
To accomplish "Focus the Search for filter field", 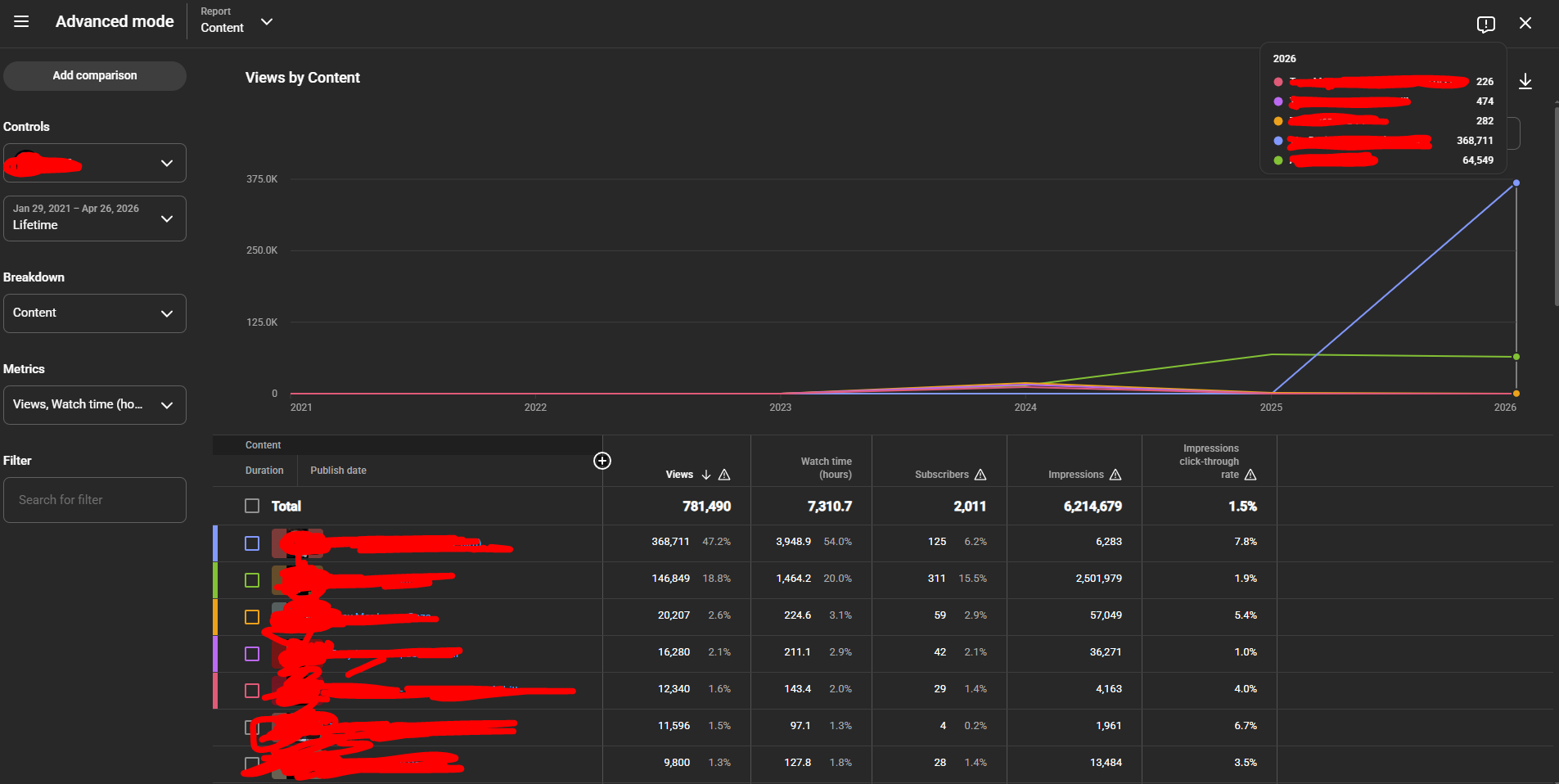I will tap(95, 500).
